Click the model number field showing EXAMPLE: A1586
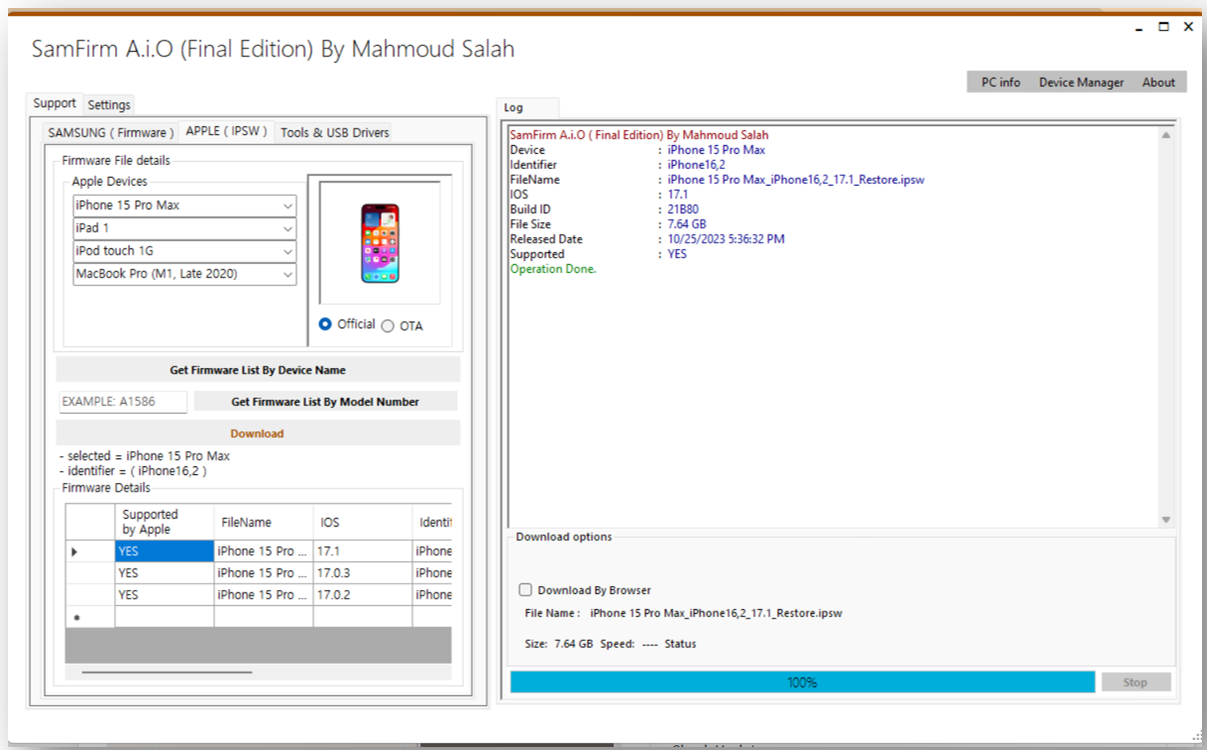This screenshot has height=750, width=1207. click(123, 402)
